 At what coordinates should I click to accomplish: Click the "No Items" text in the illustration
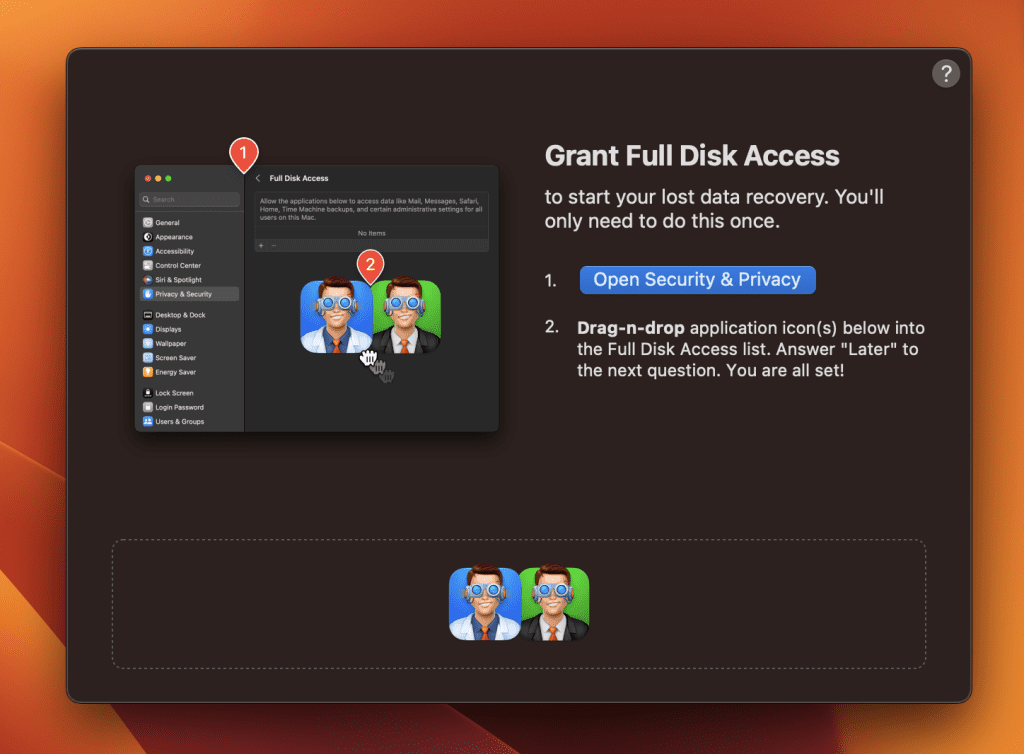coord(372,233)
